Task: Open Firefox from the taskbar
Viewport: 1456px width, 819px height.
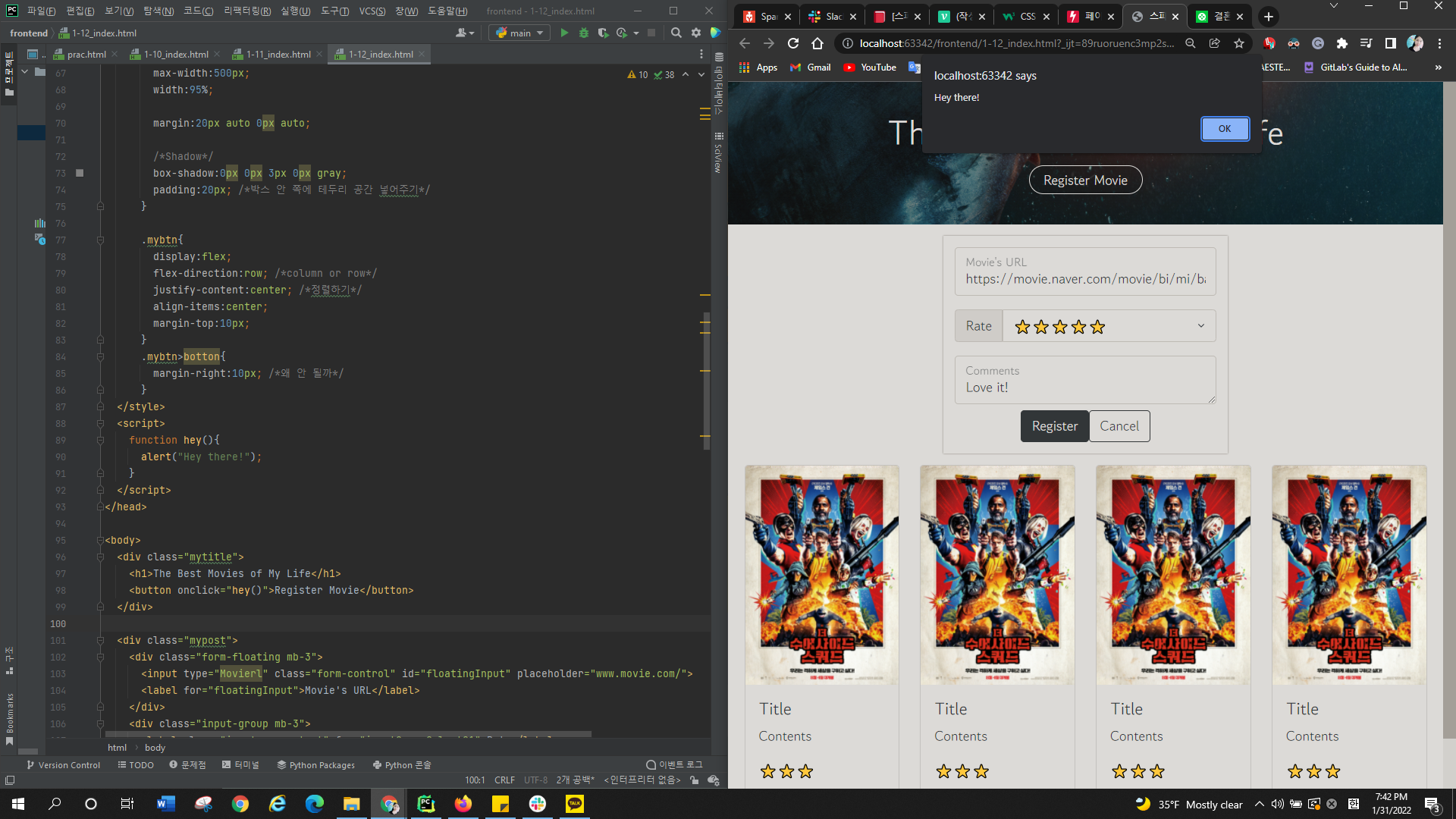Action: (x=463, y=804)
